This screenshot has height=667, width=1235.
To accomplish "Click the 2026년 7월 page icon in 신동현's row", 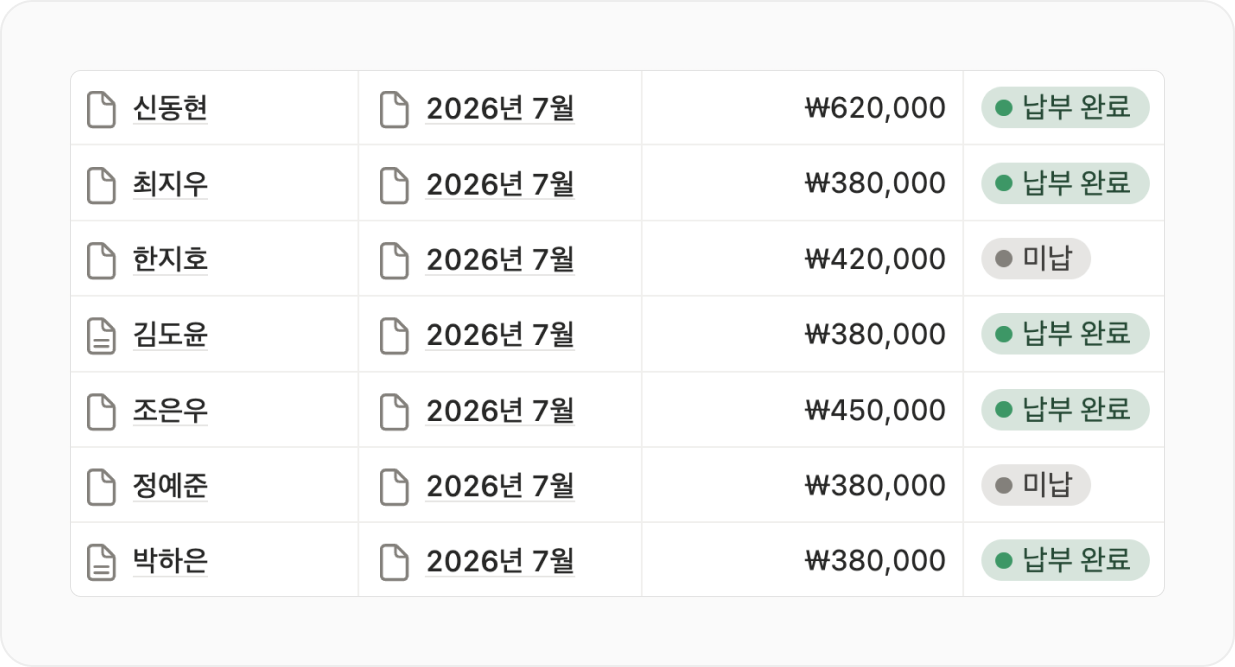I will (394, 109).
